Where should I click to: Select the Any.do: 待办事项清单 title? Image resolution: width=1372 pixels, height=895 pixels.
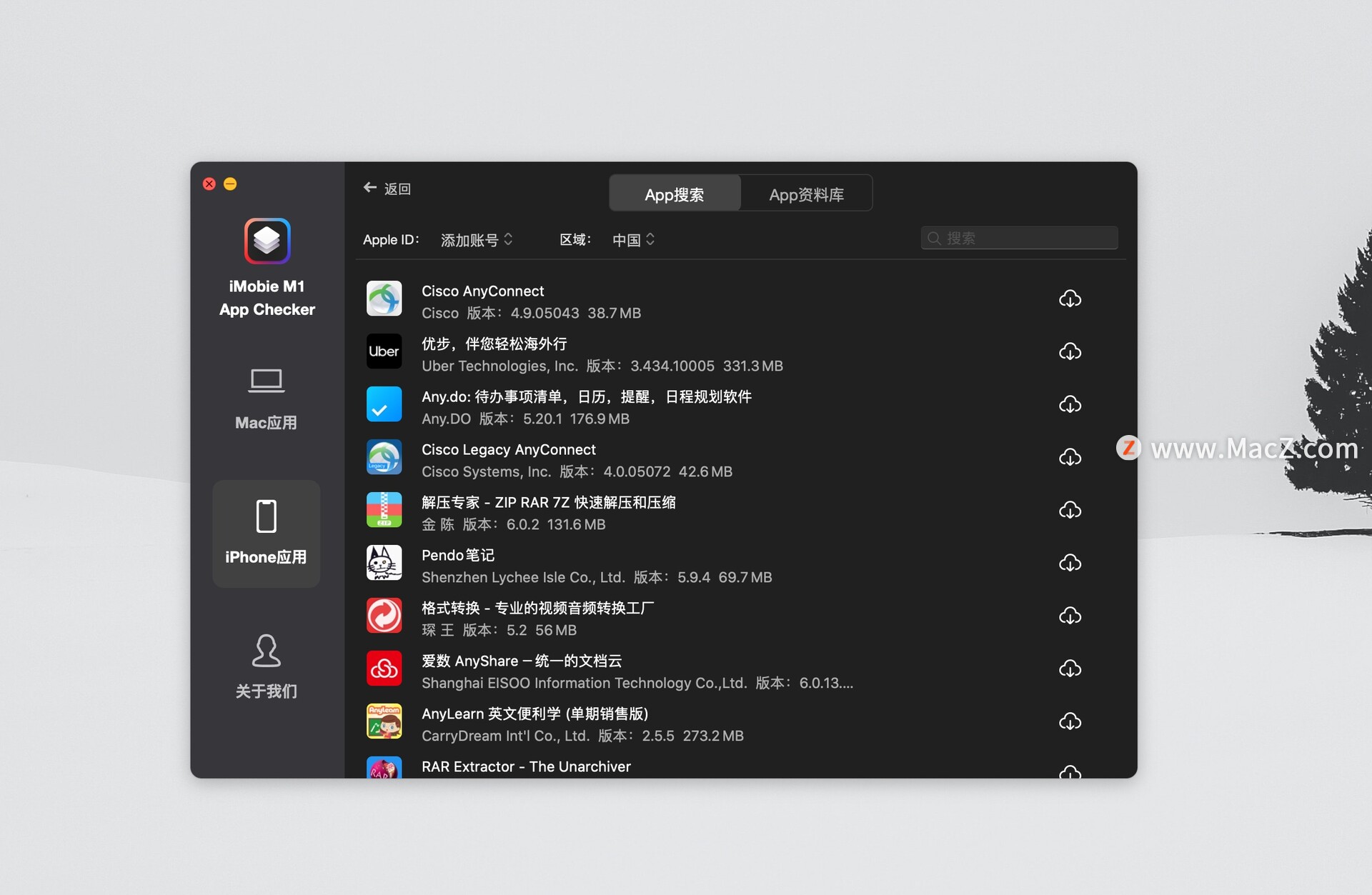(x=586, y=396)
